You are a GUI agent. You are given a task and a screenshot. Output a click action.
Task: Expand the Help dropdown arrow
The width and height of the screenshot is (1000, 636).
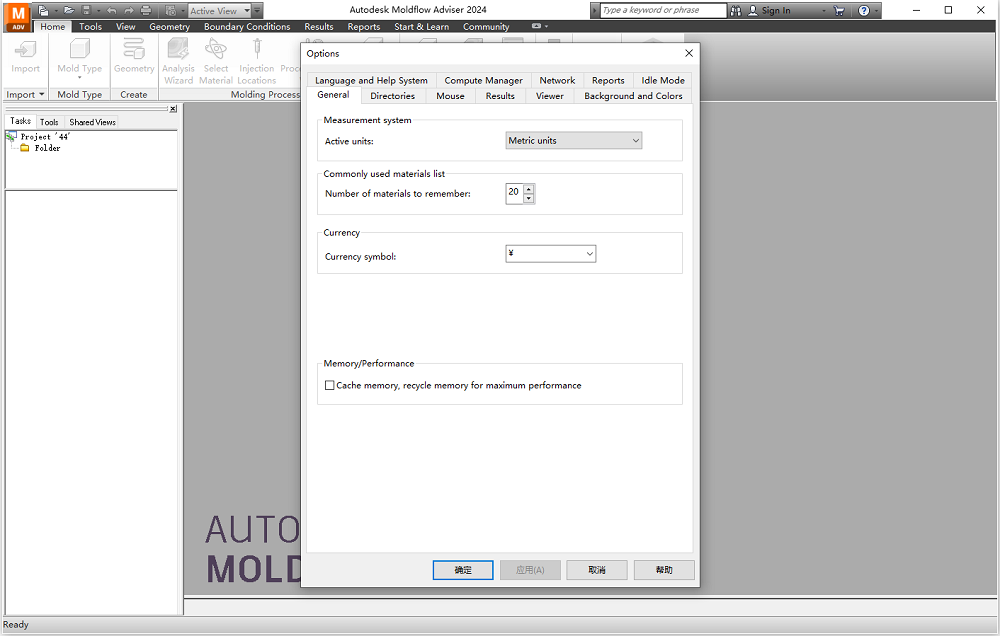[877, 11]
